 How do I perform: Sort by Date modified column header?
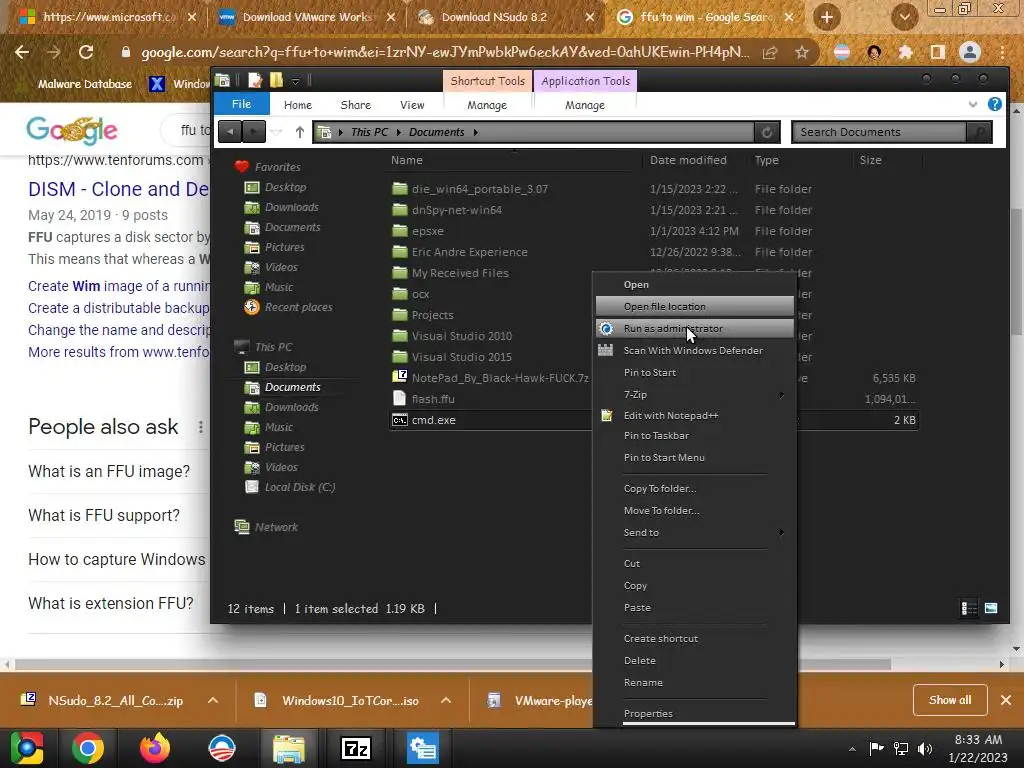coord(688,161)
